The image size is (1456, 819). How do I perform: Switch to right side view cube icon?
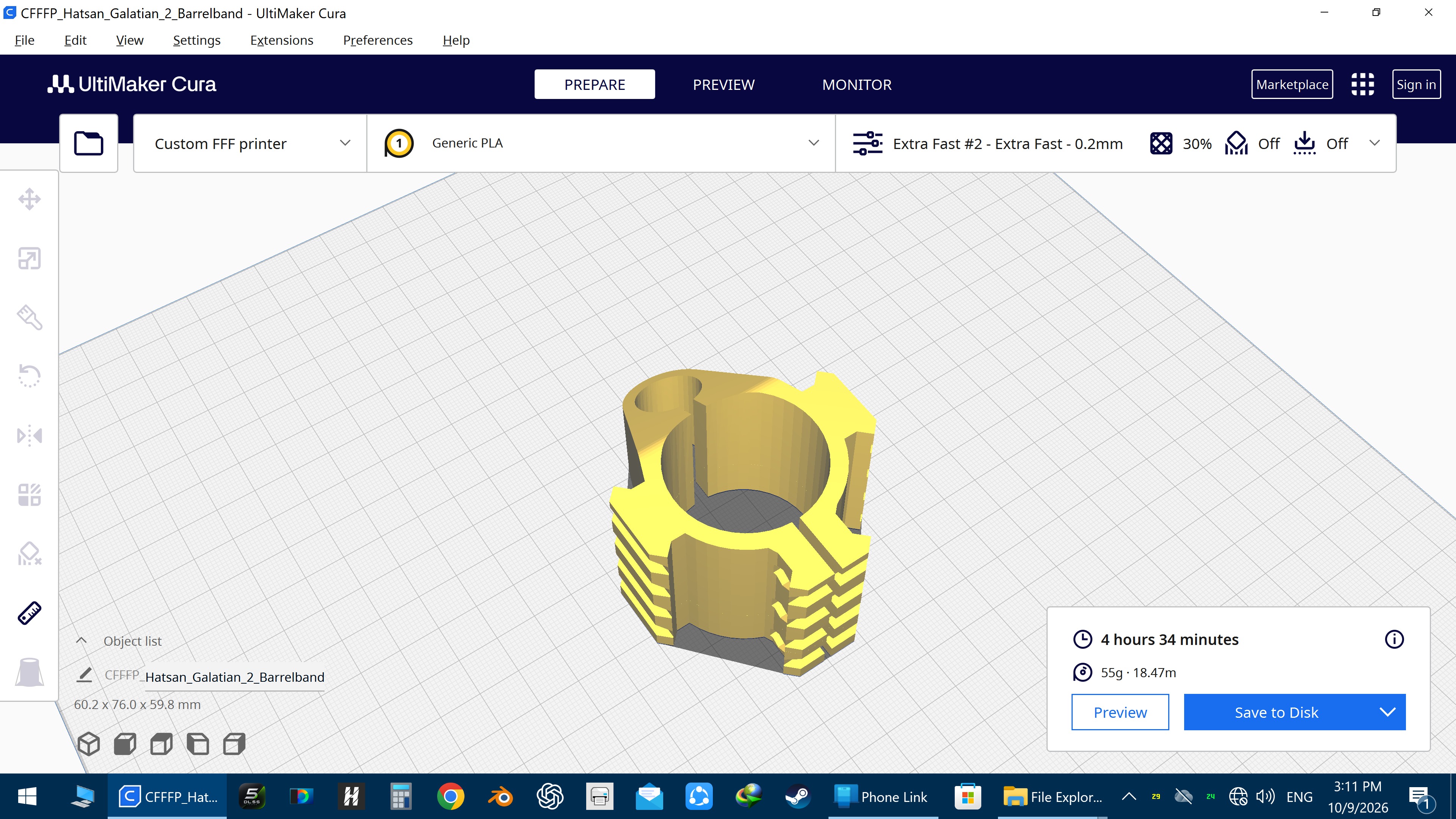coord(234,744)
